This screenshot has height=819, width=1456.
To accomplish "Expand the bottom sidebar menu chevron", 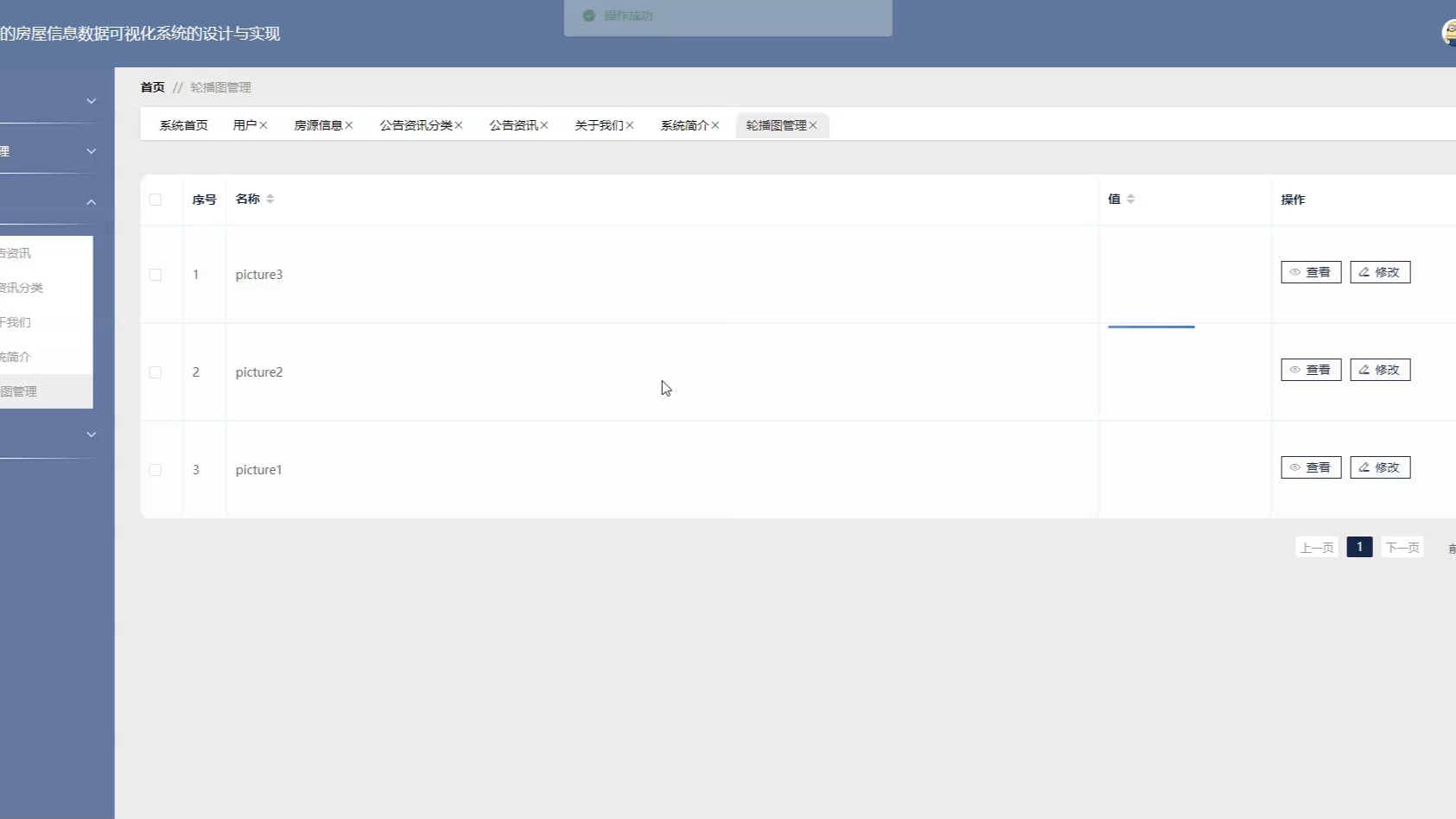I will point(91,435).
